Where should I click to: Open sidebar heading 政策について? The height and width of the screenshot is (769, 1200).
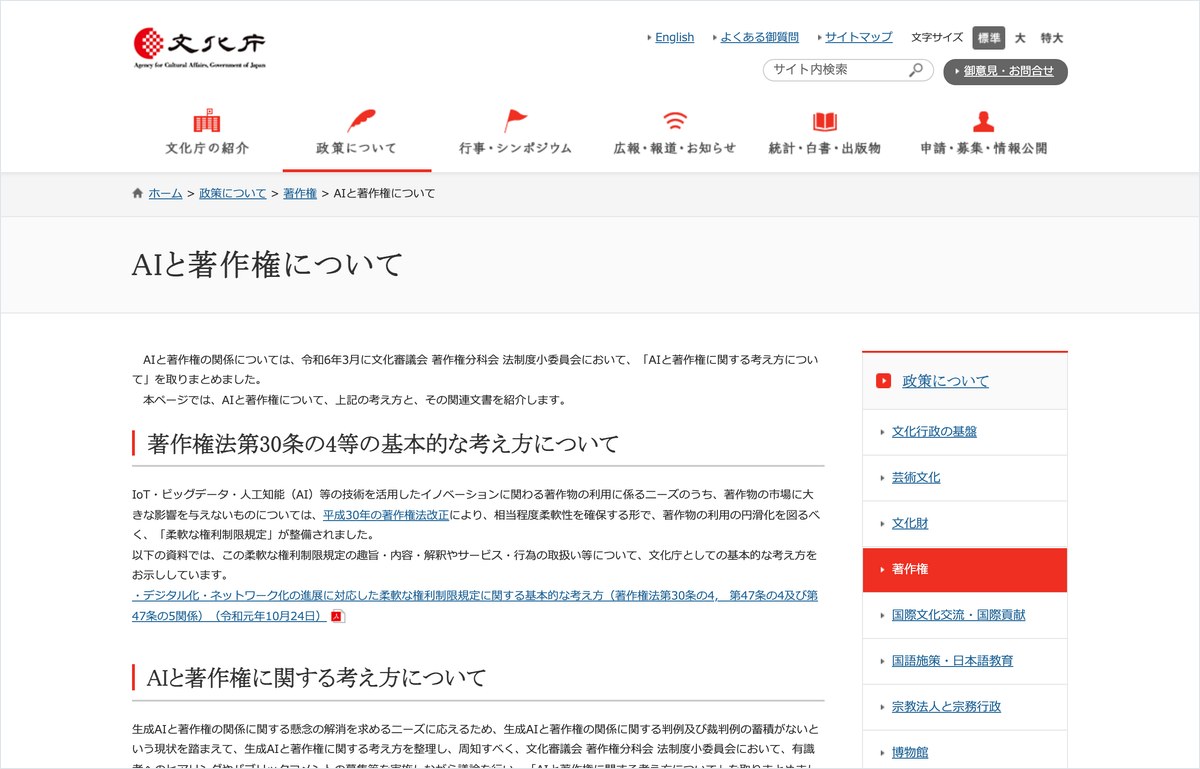945,381
